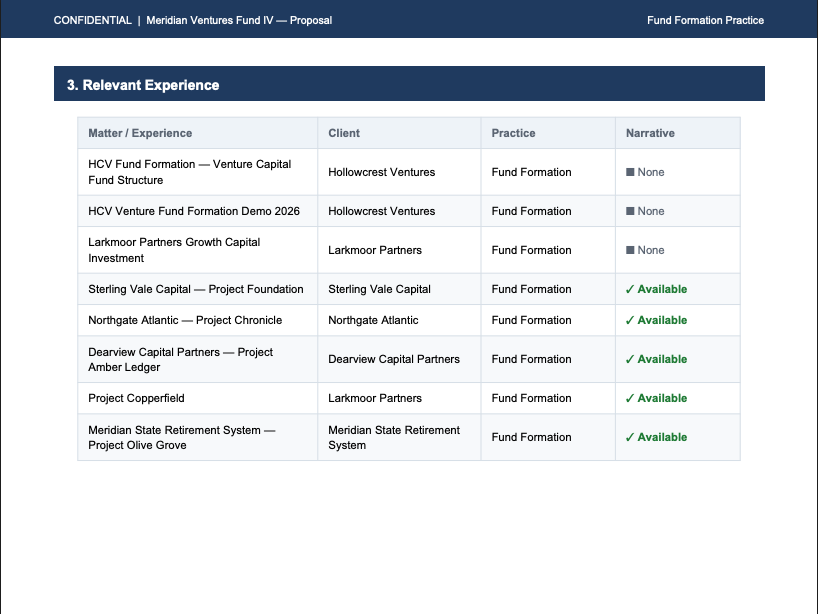This screenshot has height=614, width=818.
Task: Click 'None' narrative in Larkmoor Growth Capital row
Action: 645,250
